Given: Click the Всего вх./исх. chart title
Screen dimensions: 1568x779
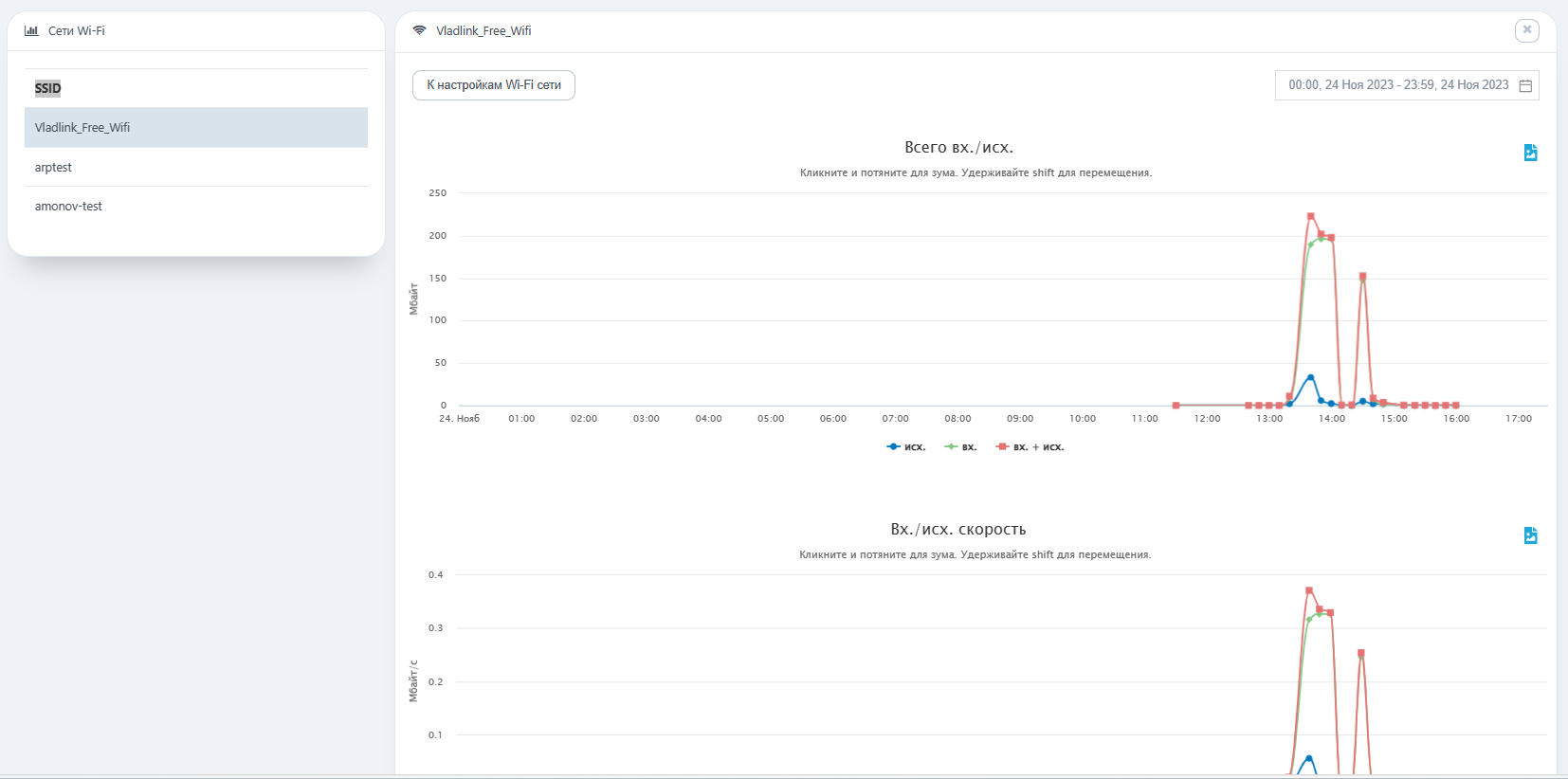Looking at the screenshot, I should coord(959,147).
